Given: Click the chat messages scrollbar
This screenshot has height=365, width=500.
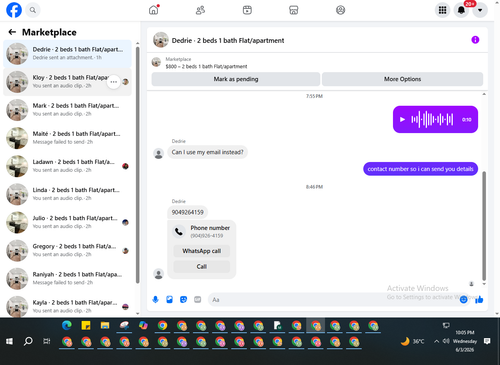Looking at the screenshot, I should [484, 226].
